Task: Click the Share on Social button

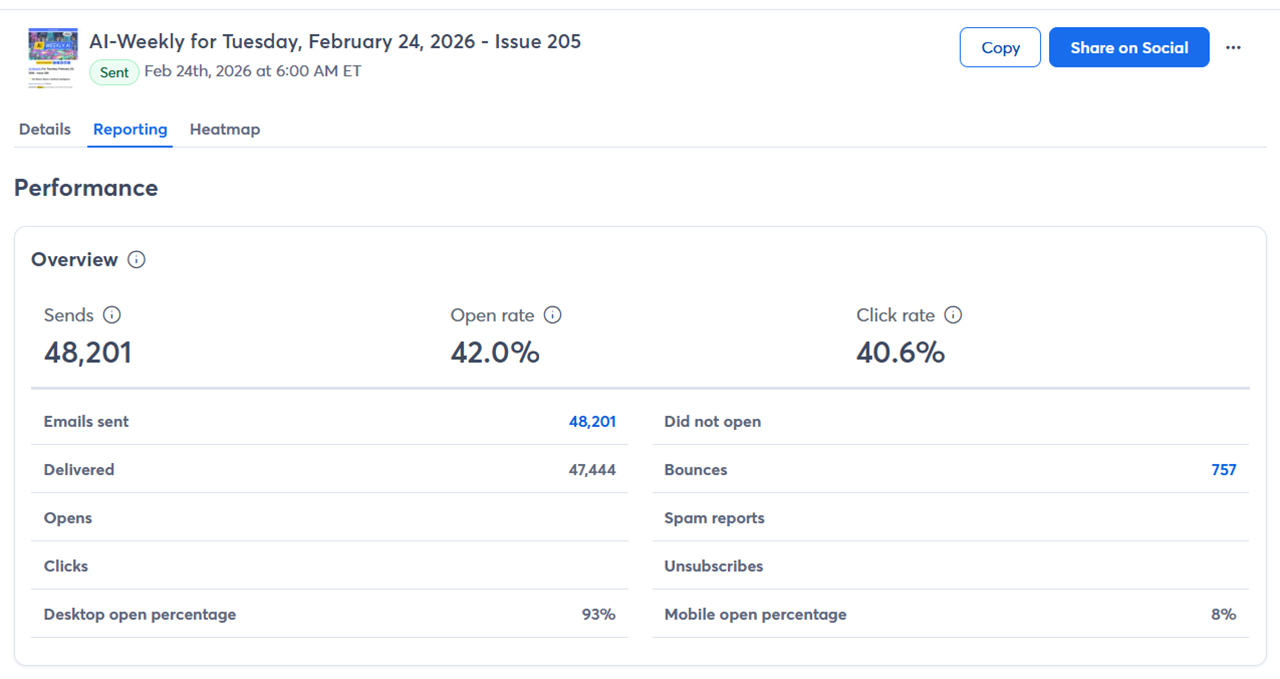Action: pyautogui.click(x=1129, y=48)
